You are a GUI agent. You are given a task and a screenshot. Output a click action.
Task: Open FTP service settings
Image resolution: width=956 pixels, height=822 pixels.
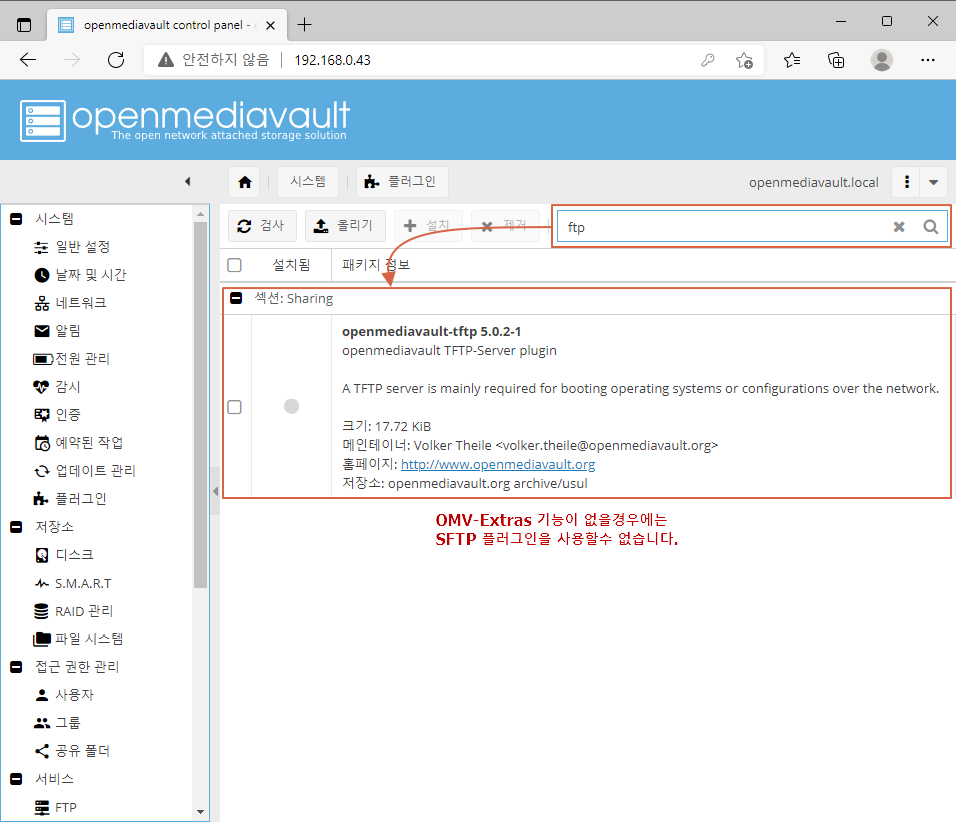click(55, 807)
